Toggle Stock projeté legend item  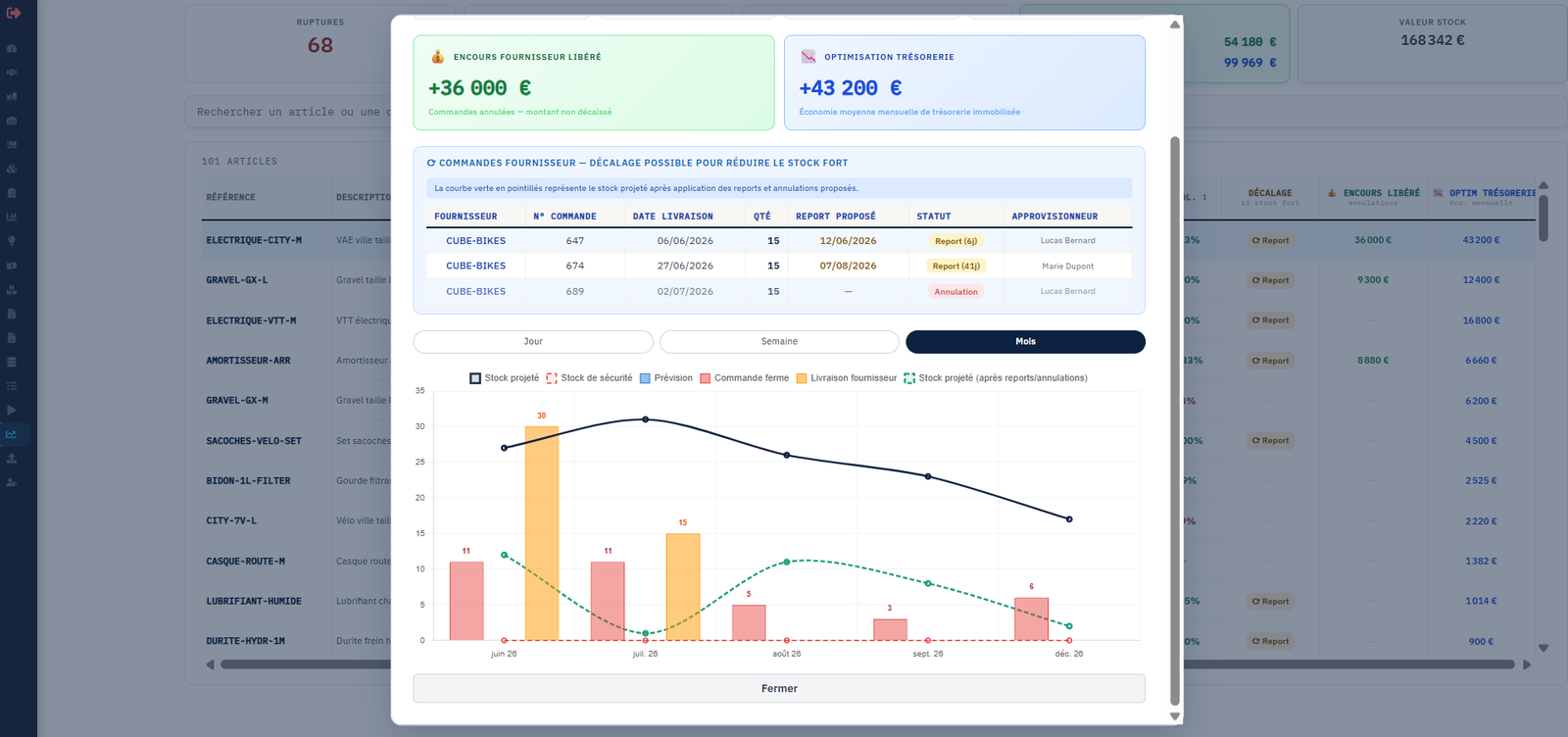pos(504,378)
